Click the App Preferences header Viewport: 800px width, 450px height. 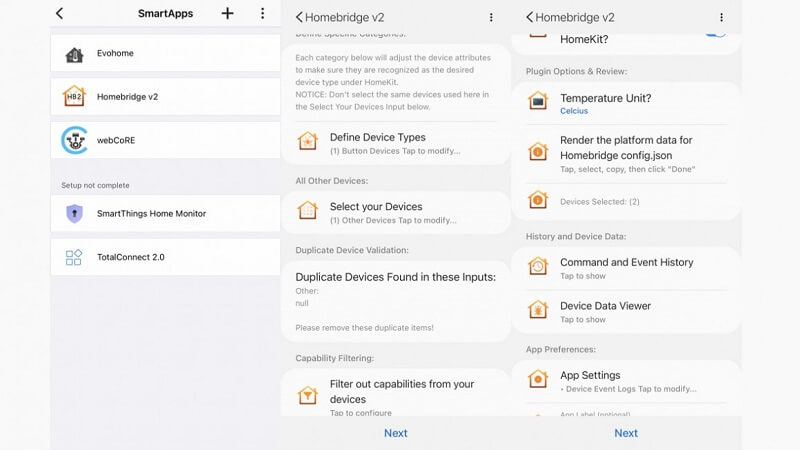pyautogui.click(x=561, y=349)
